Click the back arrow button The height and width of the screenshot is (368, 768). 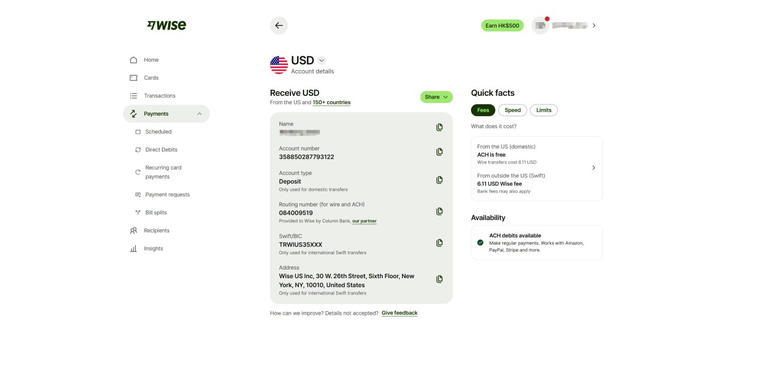(x=279, y=25)
